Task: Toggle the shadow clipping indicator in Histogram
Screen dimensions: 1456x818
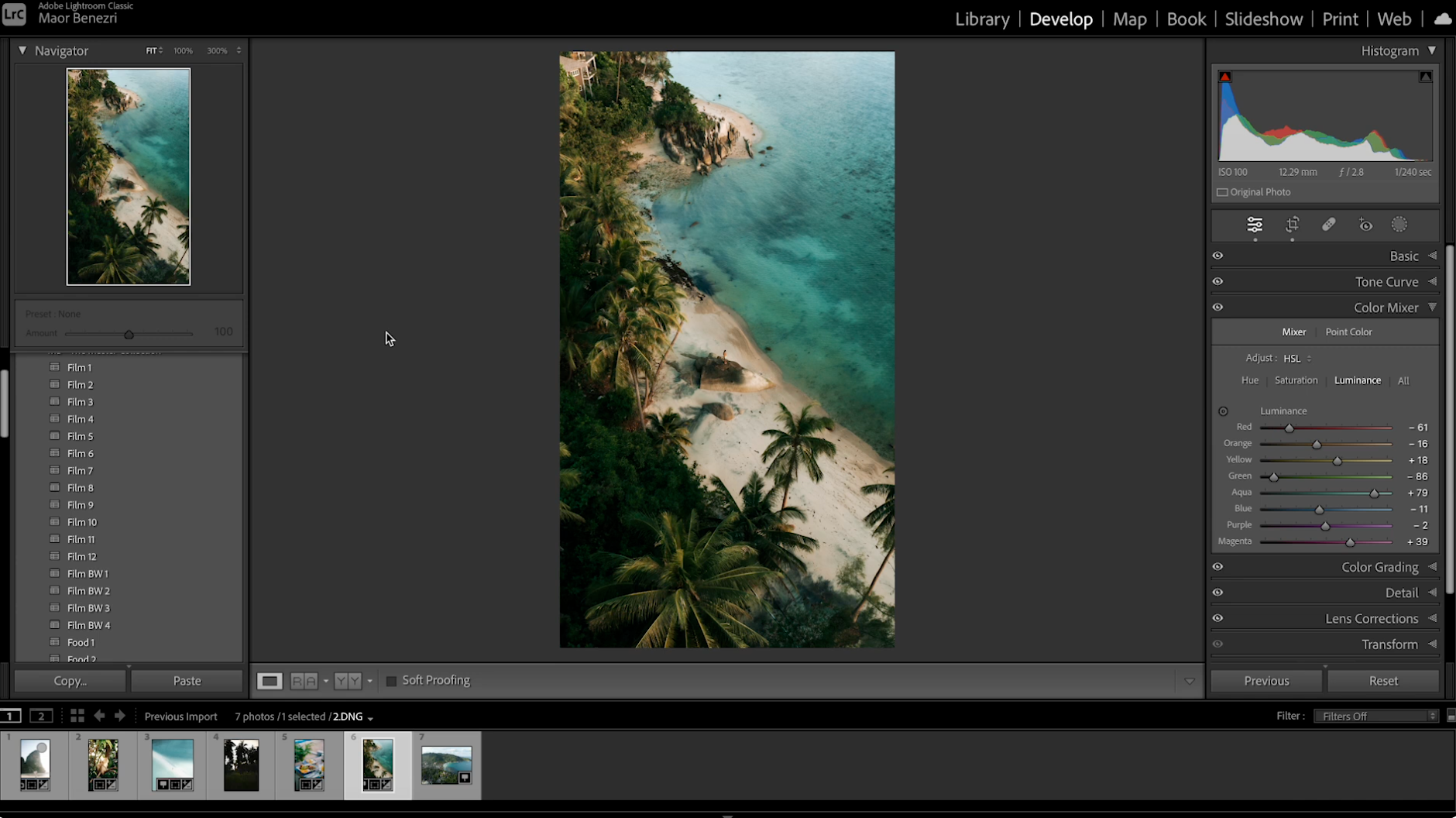Action: 1224,77
